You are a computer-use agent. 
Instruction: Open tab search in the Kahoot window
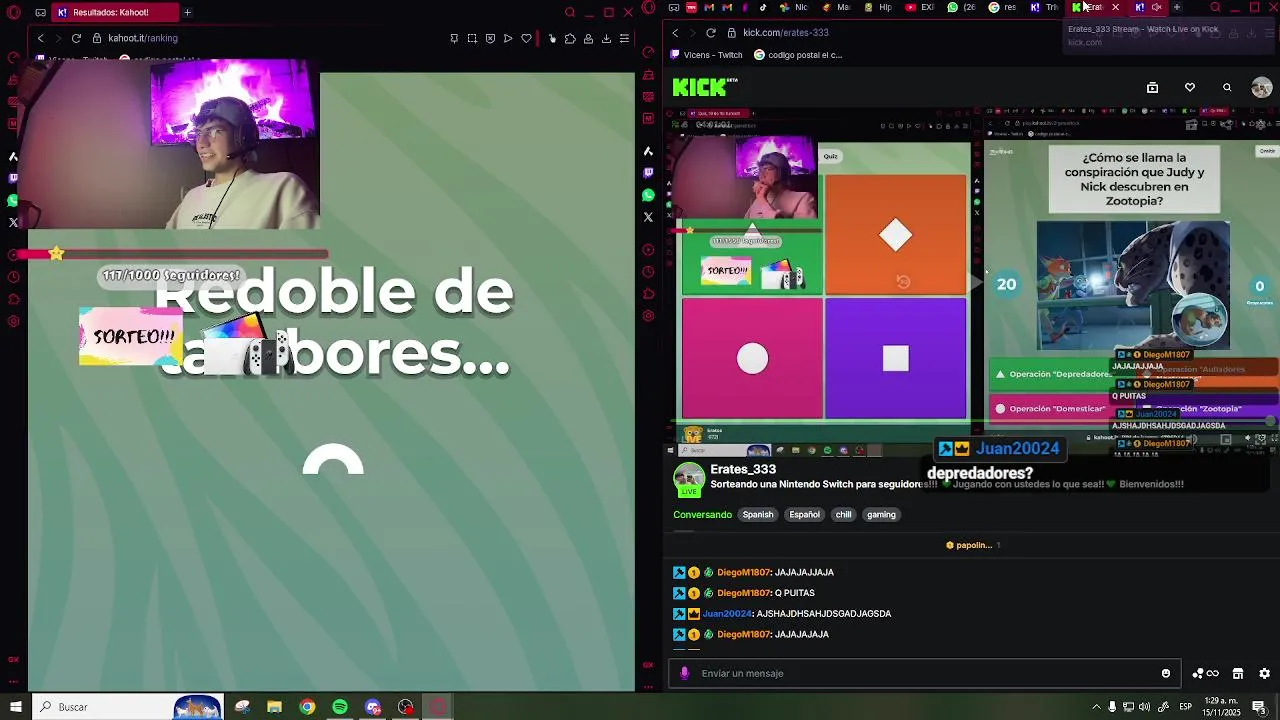(x=570, y=12)
